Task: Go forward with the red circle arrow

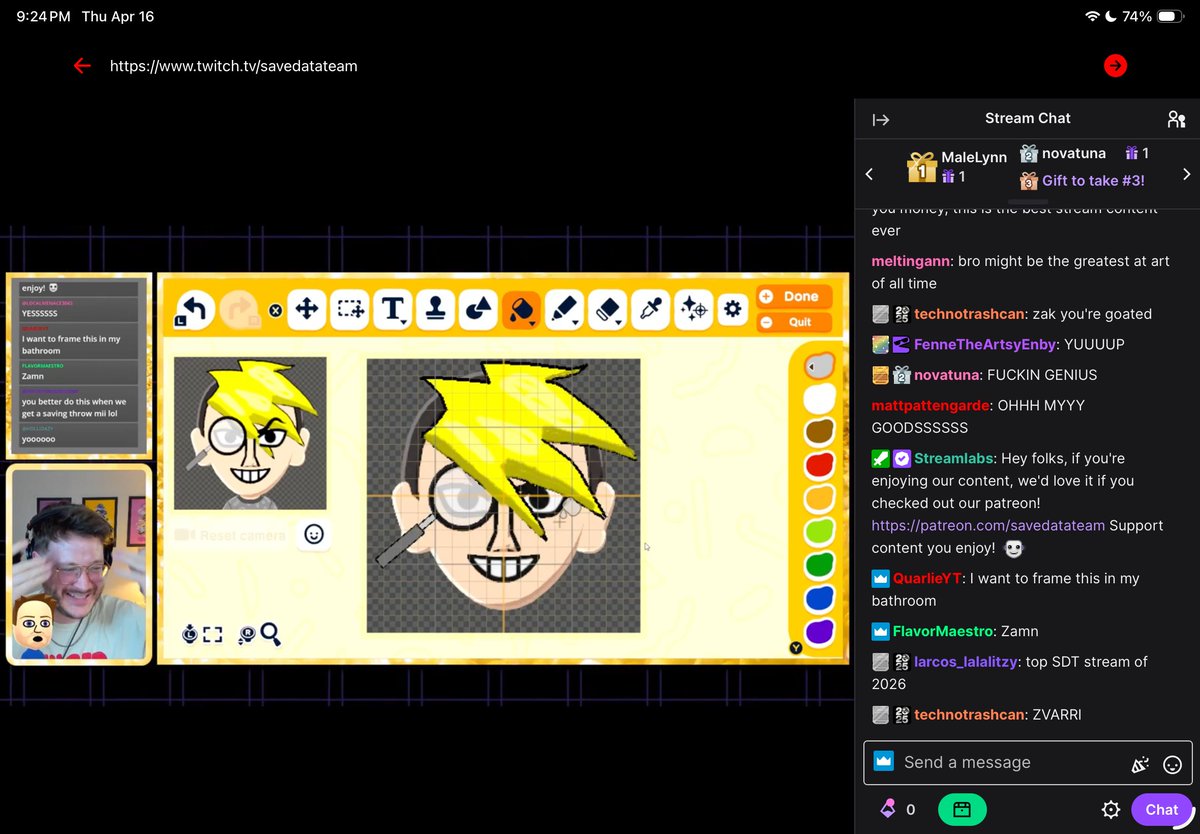Action: (1115, 66)
